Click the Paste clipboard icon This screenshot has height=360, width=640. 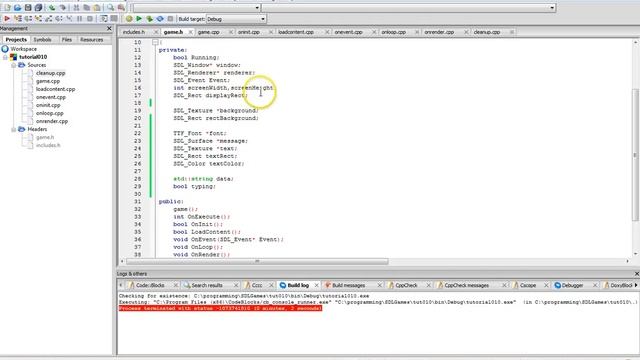[97, 7]
